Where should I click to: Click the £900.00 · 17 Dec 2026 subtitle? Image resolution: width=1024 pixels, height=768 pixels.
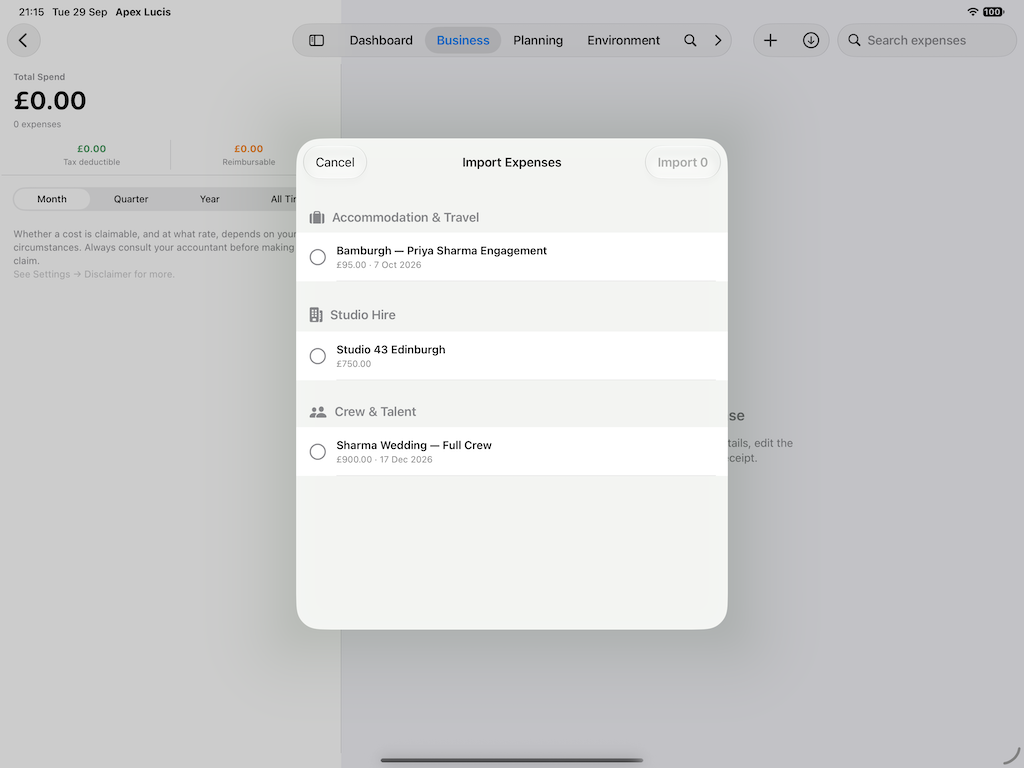click(x=384, y=460)
